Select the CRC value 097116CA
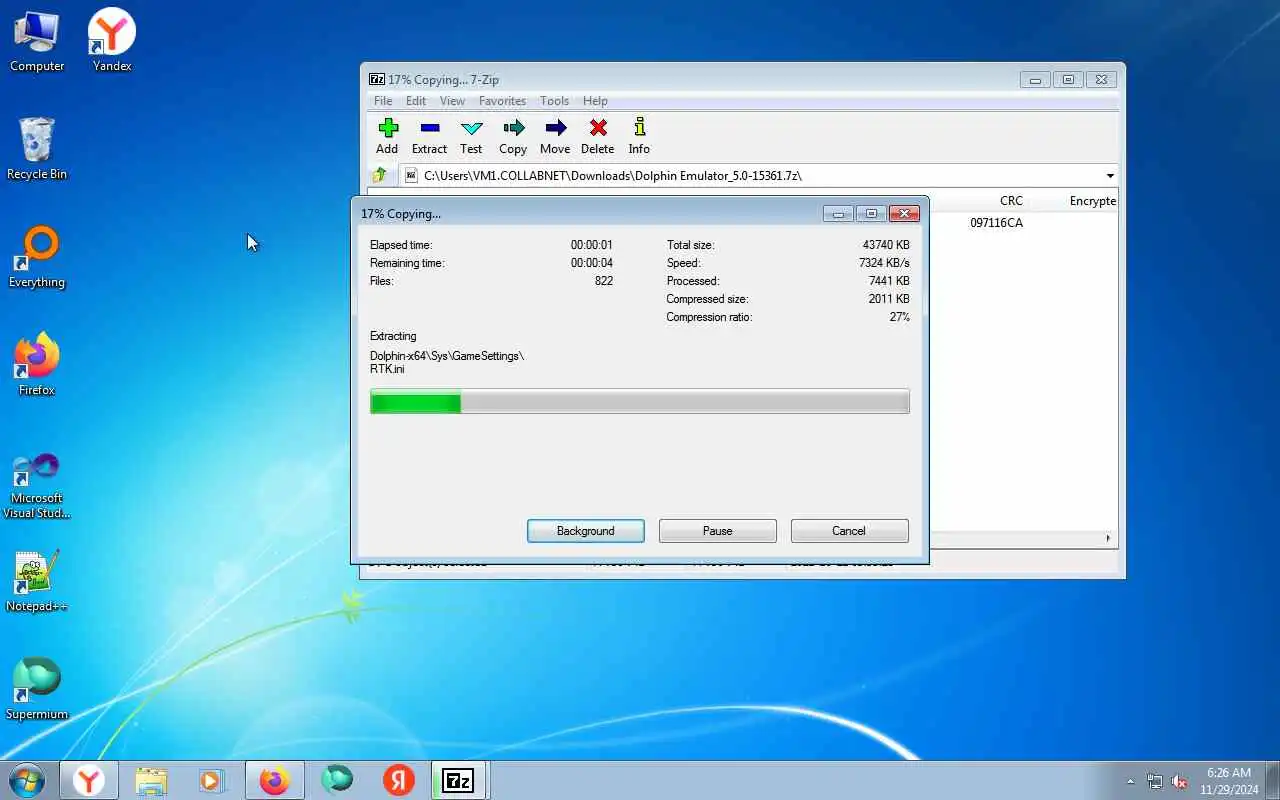1280x800 pixels. (x=996, y=223)
